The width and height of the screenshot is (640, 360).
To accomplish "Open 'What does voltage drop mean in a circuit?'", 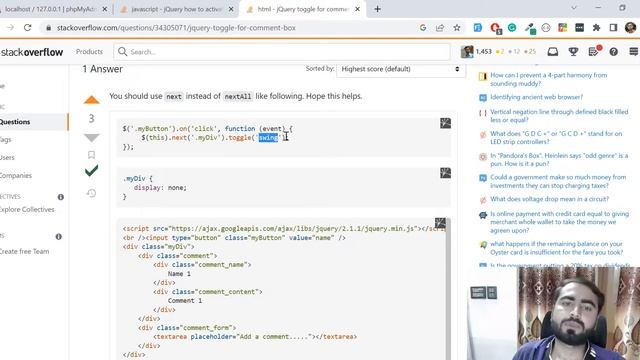I will click(x=549, y=199).
